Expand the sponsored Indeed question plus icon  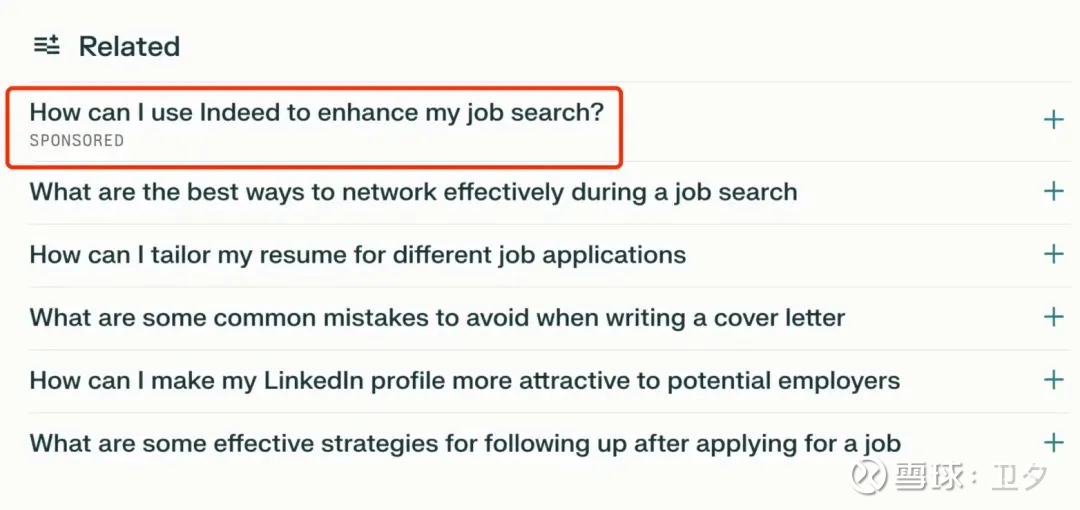tap(1053, 121)
